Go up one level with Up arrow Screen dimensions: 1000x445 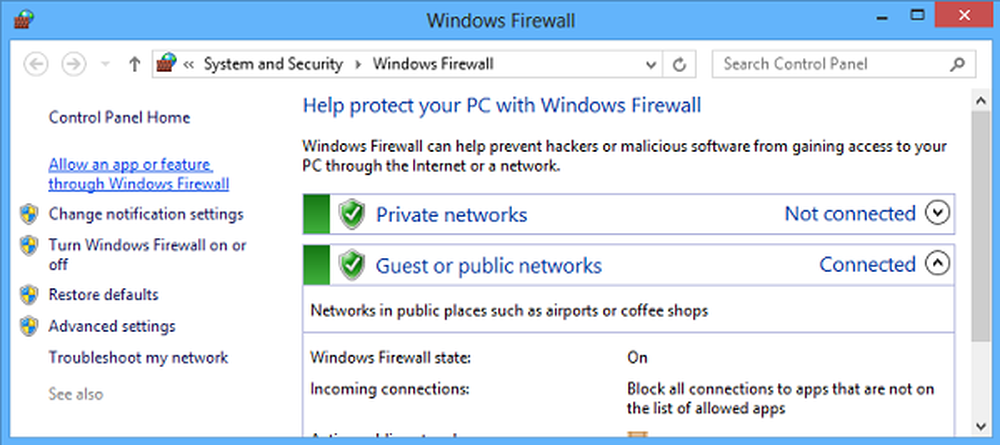(134, 64)
